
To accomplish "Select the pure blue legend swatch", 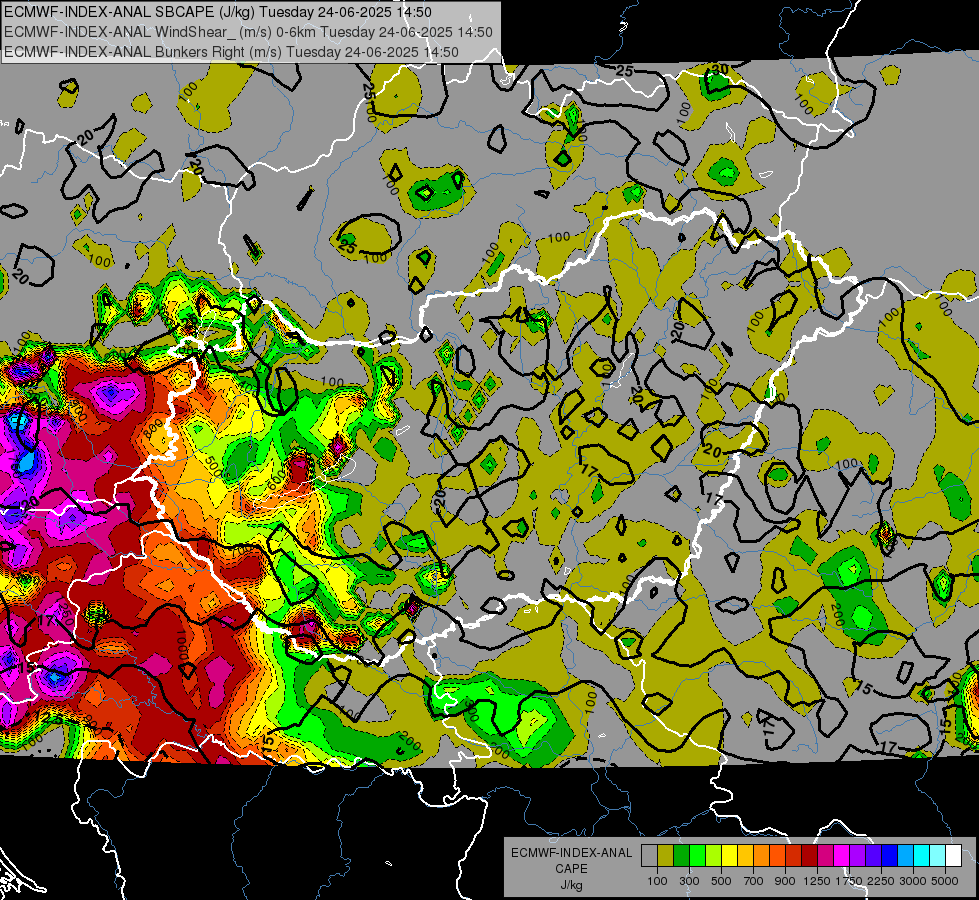I will [889, 856].
